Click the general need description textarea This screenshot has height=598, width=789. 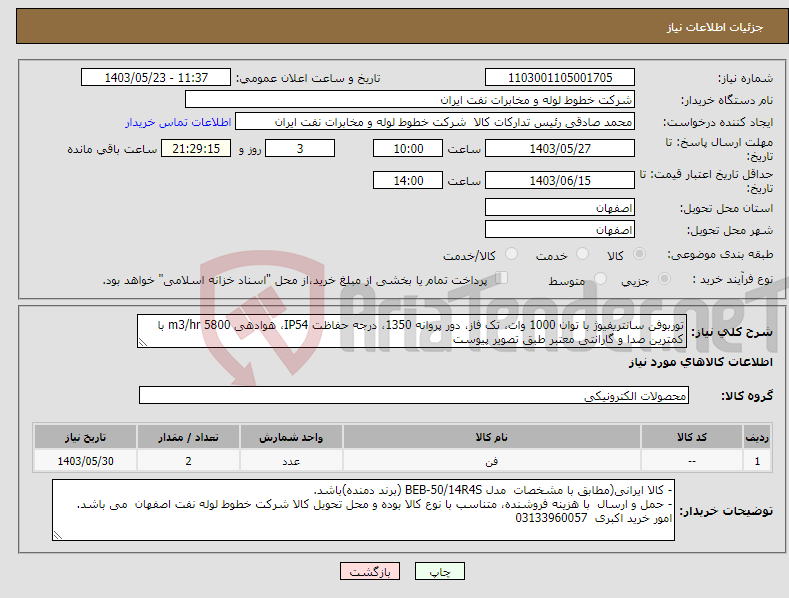(412, 331)
